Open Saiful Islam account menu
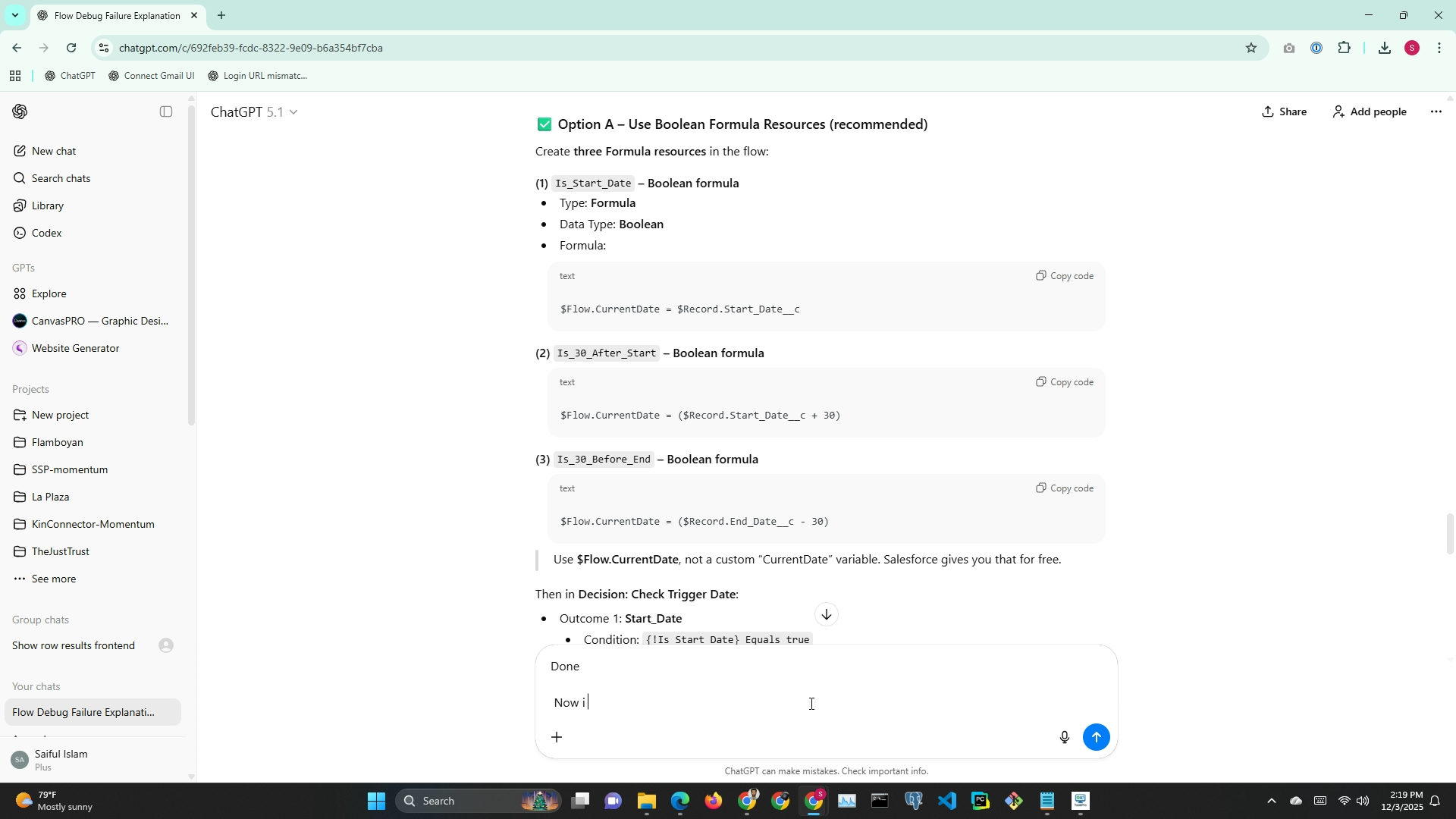Viewport: 1456px width, 819px height. [x=61, y=760]
